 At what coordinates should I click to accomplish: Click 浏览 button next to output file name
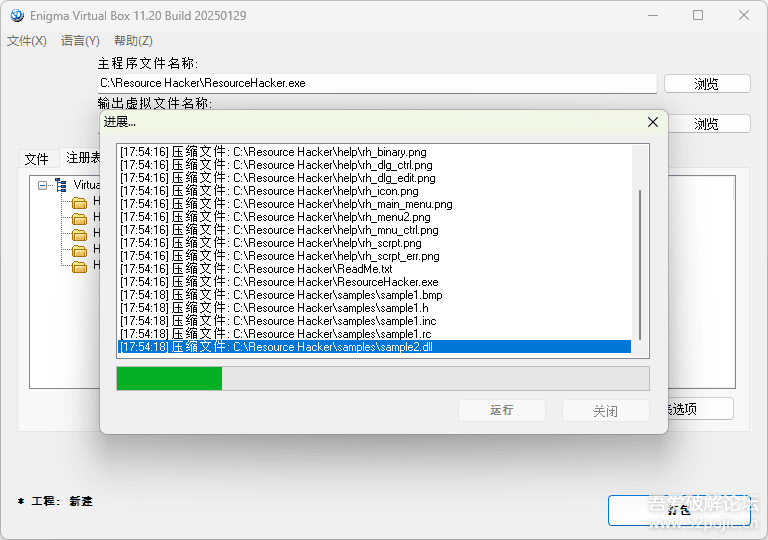709,123
